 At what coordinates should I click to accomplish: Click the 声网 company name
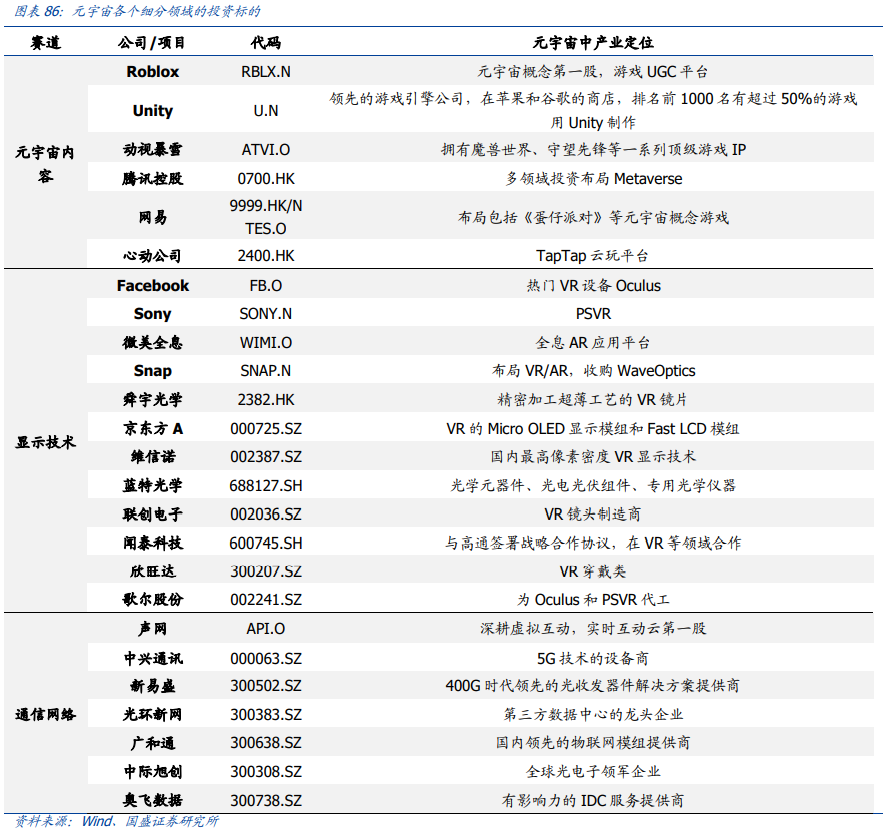point(152,629)
